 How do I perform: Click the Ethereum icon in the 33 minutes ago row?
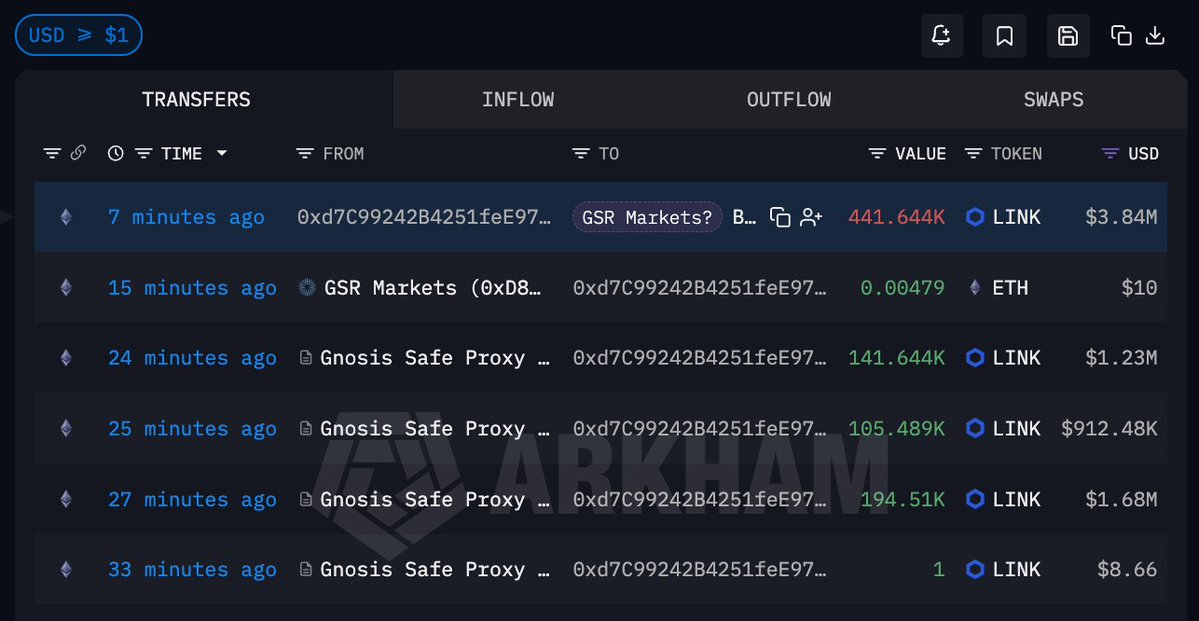click(x=66, y=570)
